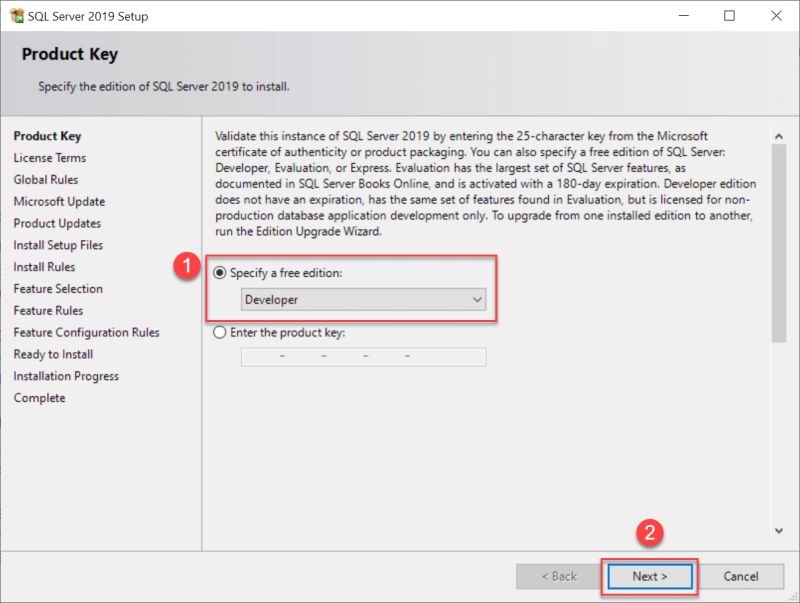Click the SQL Server Setup title bar icon
Screen dimensions: 800x603
(x=18, y=16)
